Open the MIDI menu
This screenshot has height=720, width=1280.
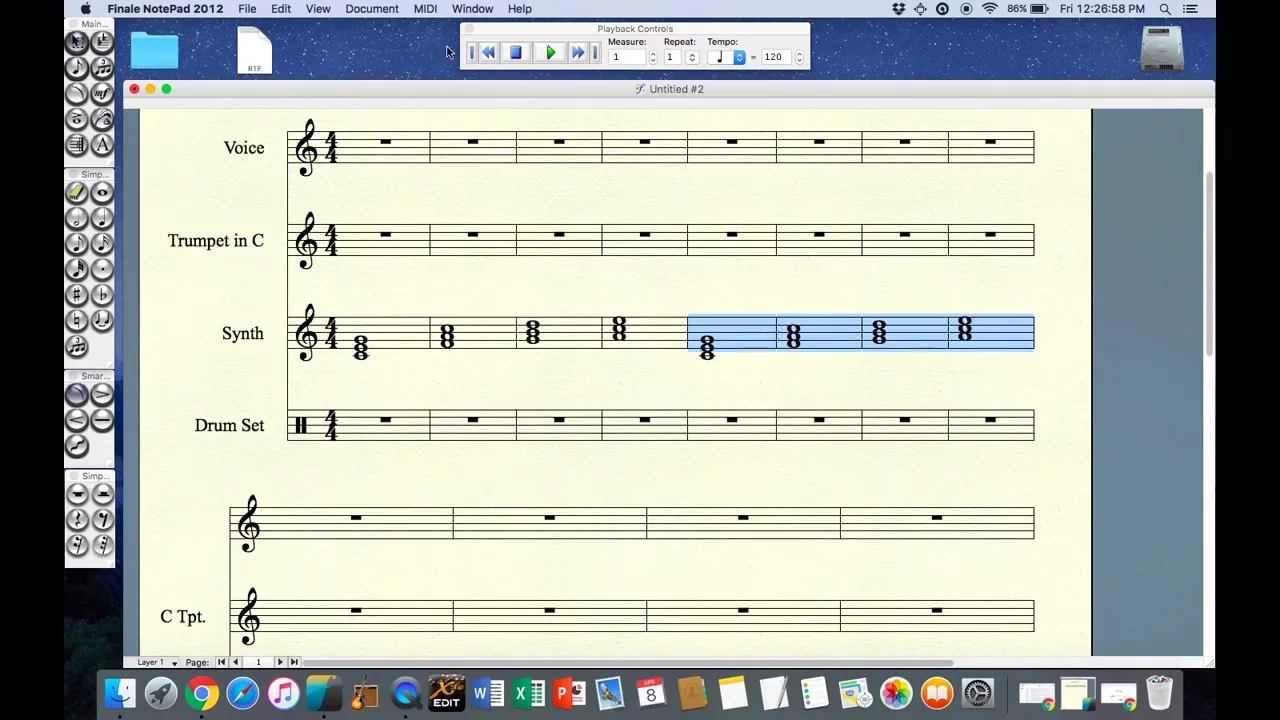pos(425,9)
